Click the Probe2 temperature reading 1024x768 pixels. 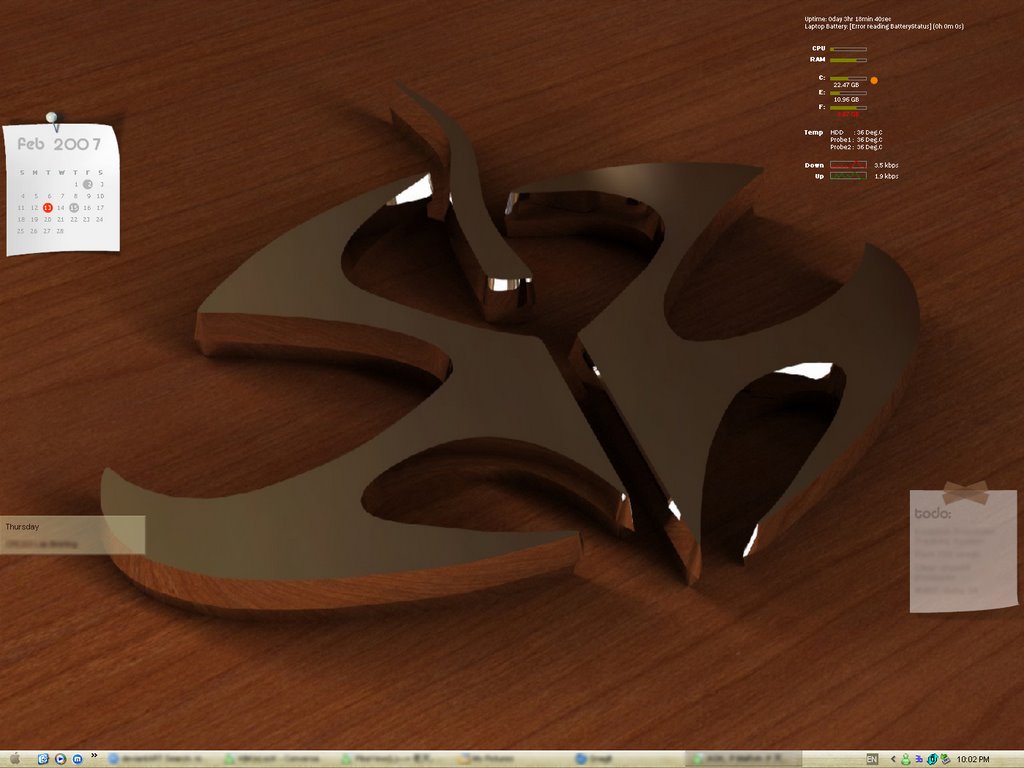pyautogui.click(x=856, y=147)
